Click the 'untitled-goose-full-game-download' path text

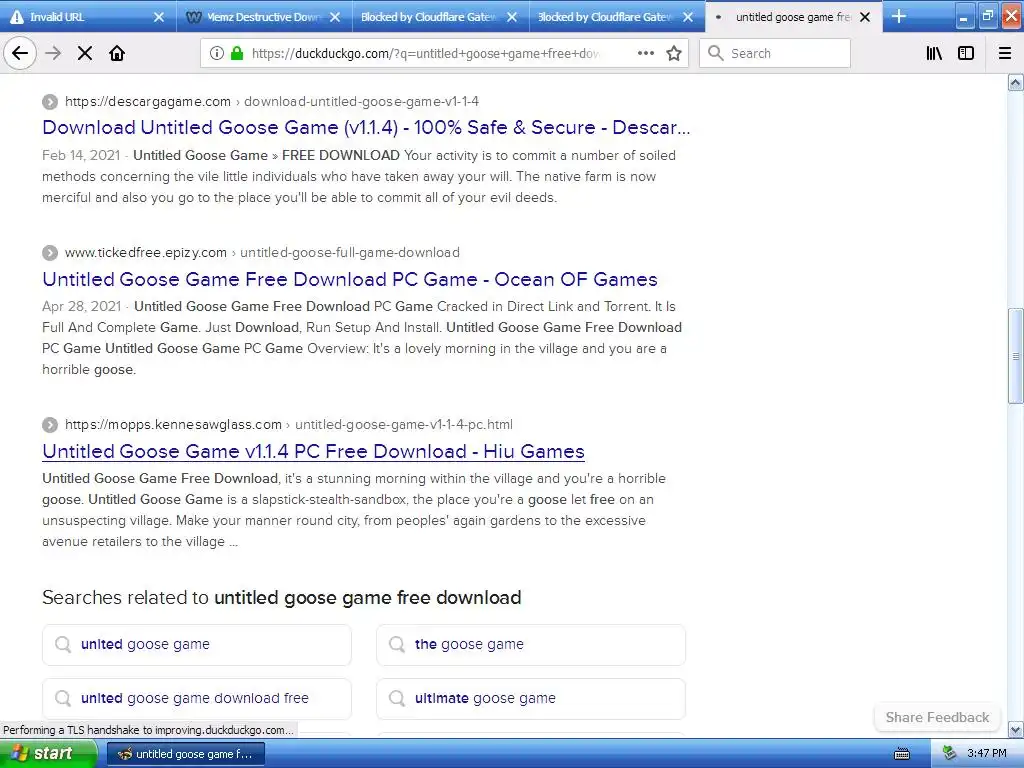click(x=350, y=253)
